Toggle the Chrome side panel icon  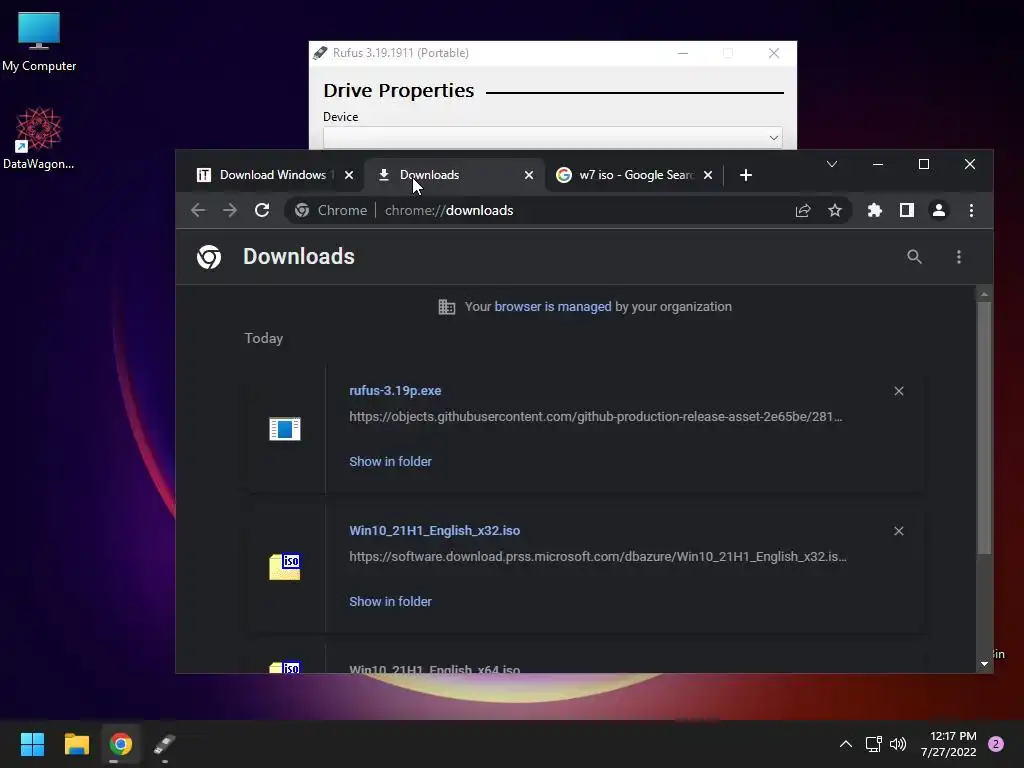pos(906,210)
